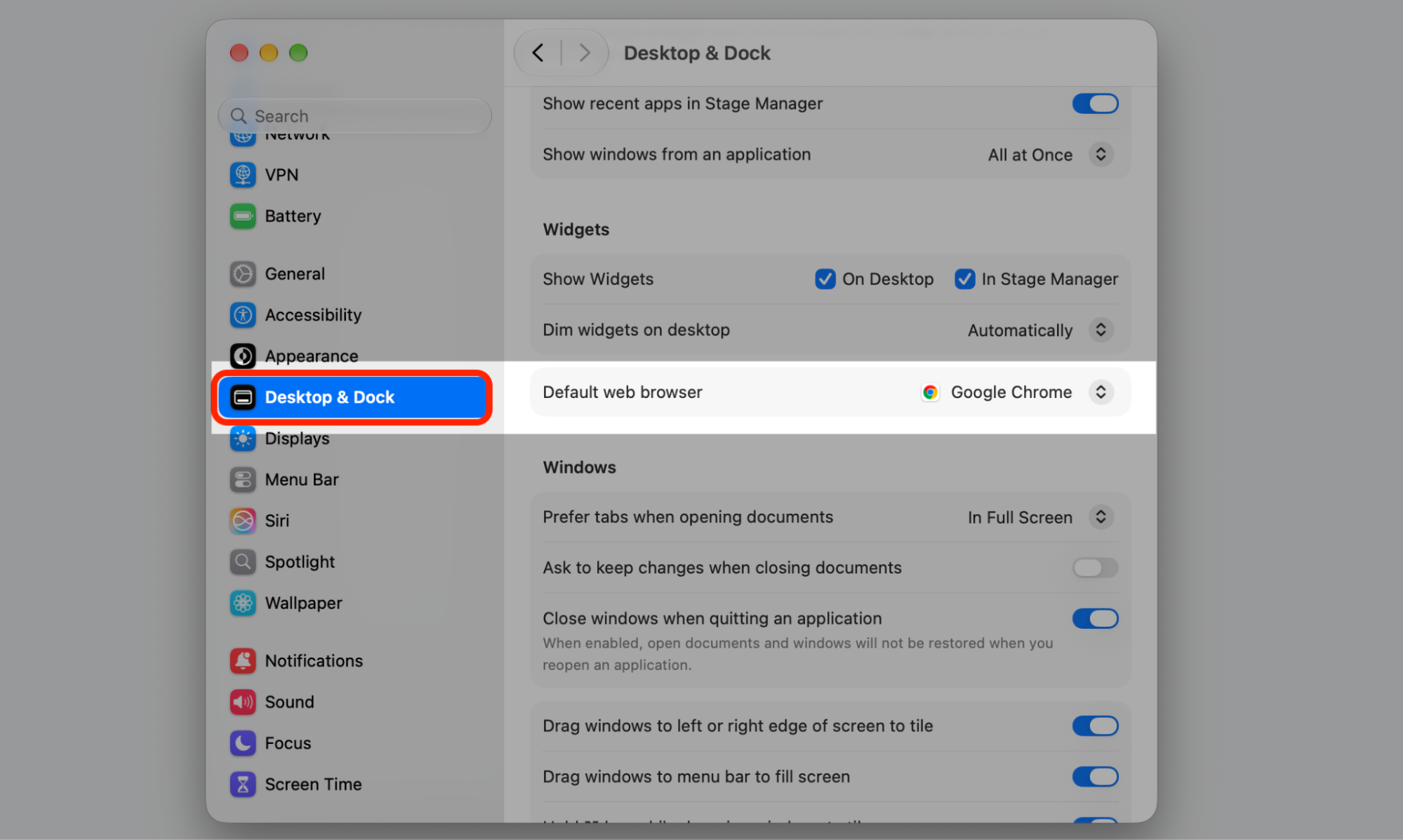
Task: Uncheck the On Desktop widgets checkbox
Action: click(x=825, y=279)
